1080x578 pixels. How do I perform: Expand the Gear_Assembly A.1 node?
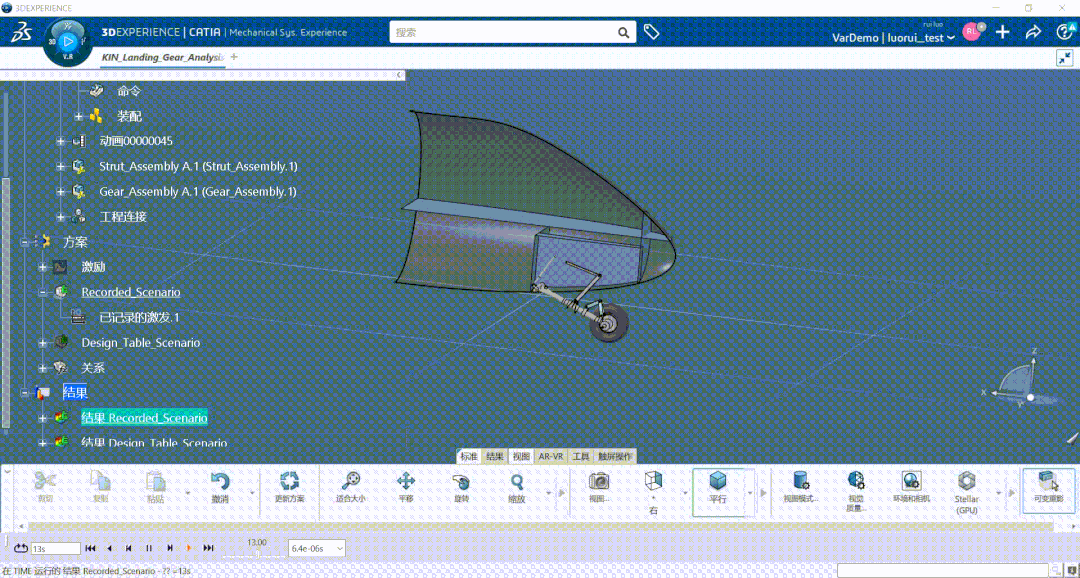coord(61,192)
